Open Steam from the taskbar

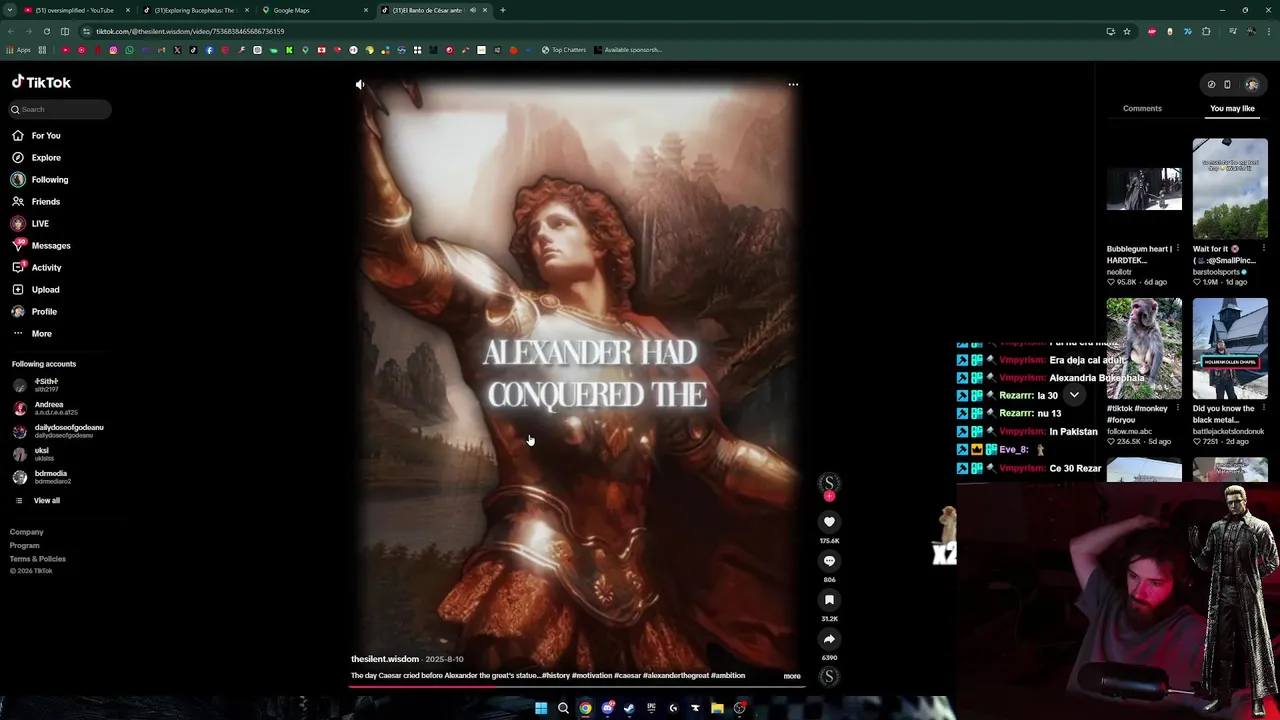point(629,709)
